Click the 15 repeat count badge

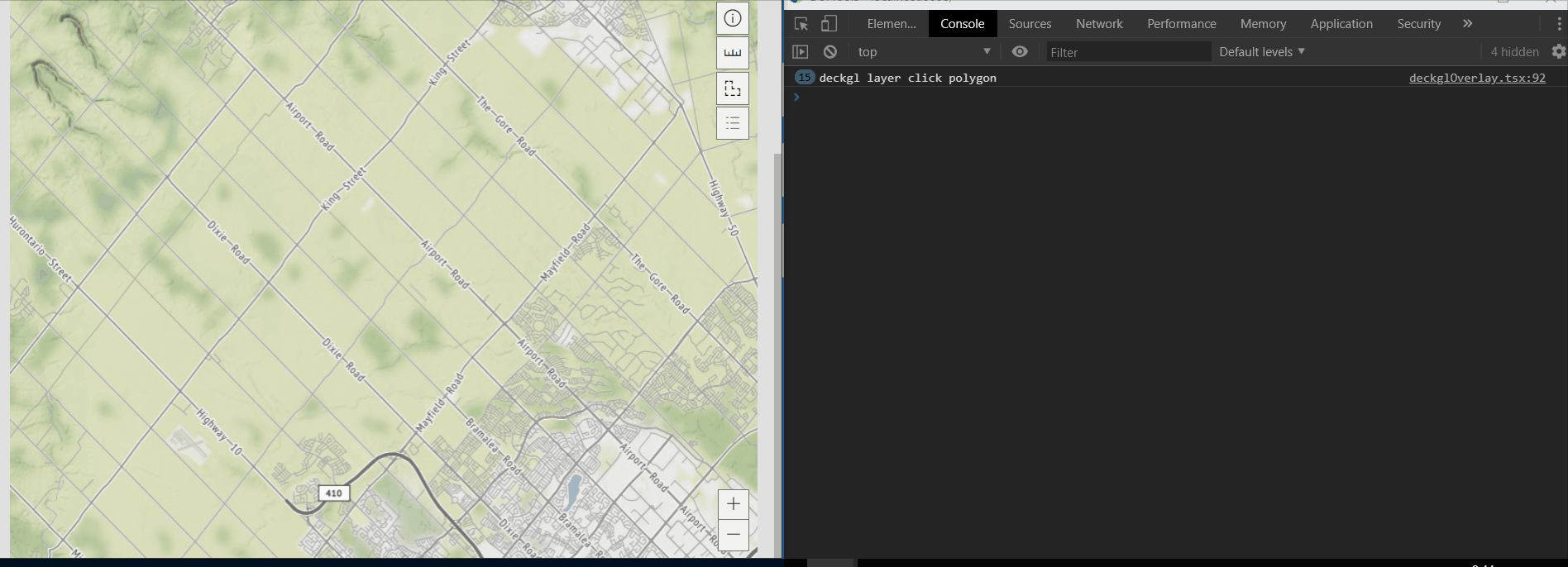point(805,77)
